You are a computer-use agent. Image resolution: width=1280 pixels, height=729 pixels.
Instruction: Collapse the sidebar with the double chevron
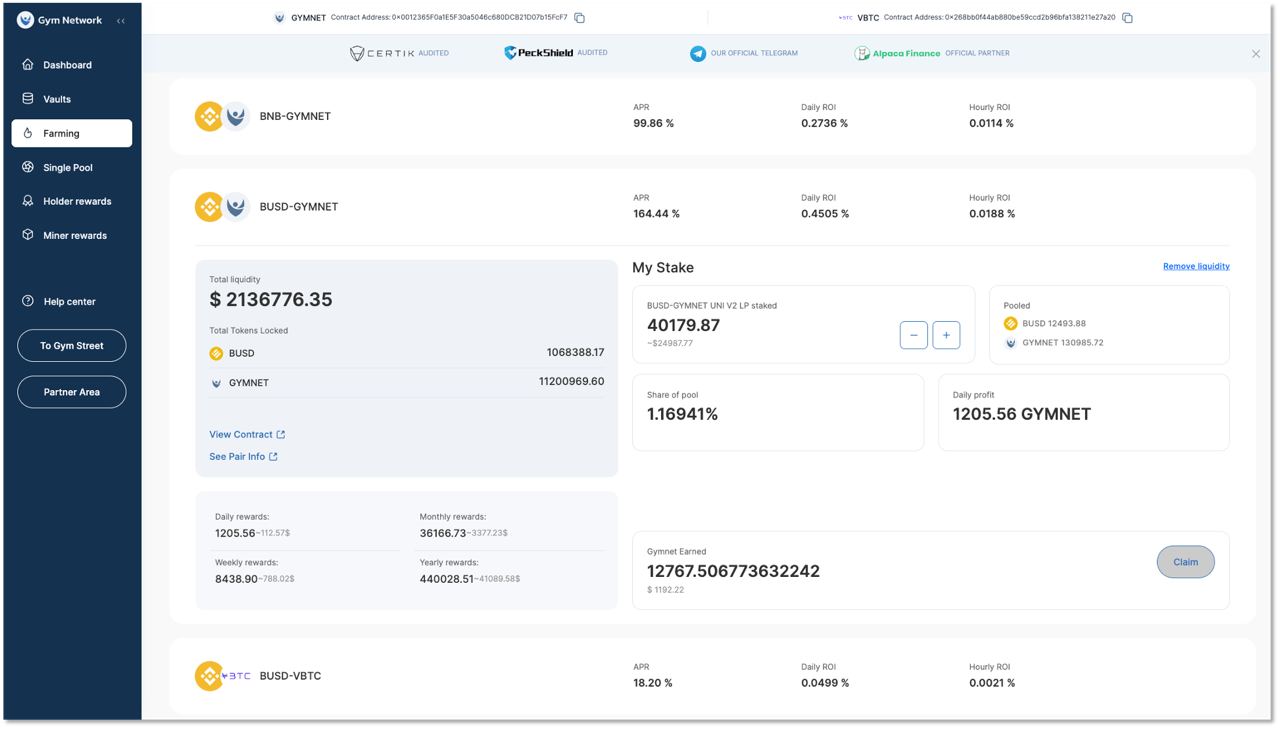click(121, 21)
